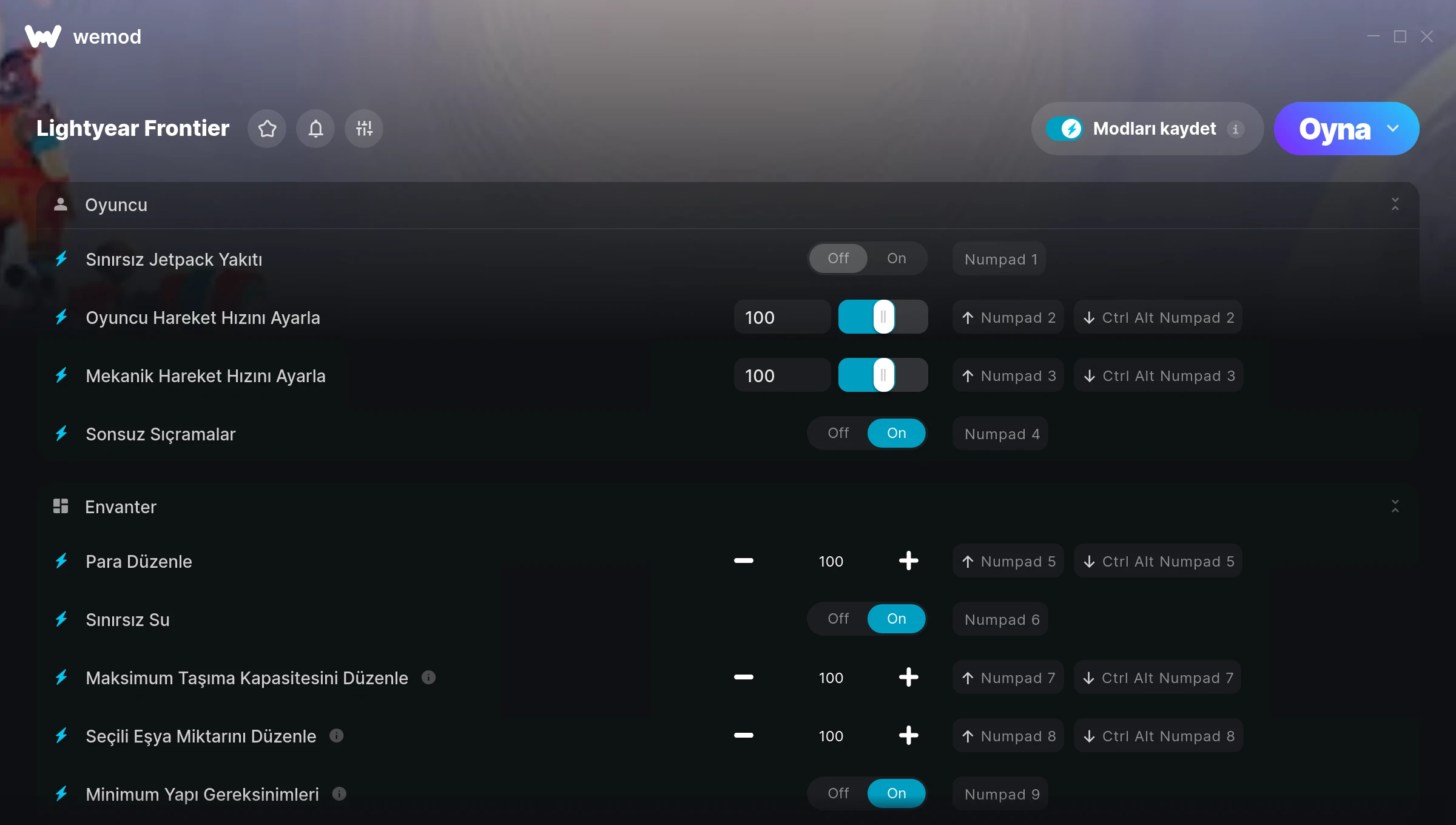Click lightning icon beside Oyuncu Hareket Hızını Ayarla
The height and width of the screenshot is (825, 1456).
(61, 317)
